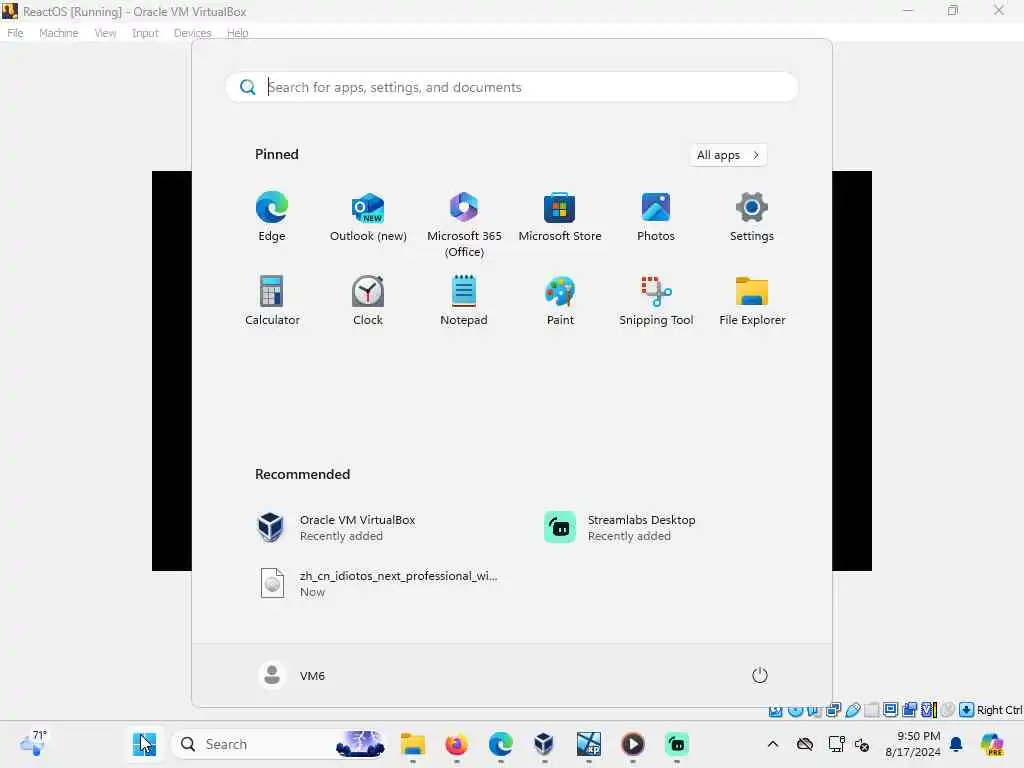Switch to VirtualBox on the taskbar

click(545, 744)
